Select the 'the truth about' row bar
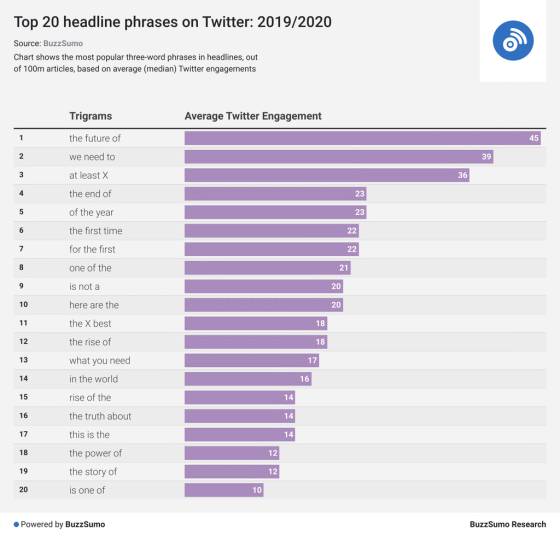 (x=240, y=416)
